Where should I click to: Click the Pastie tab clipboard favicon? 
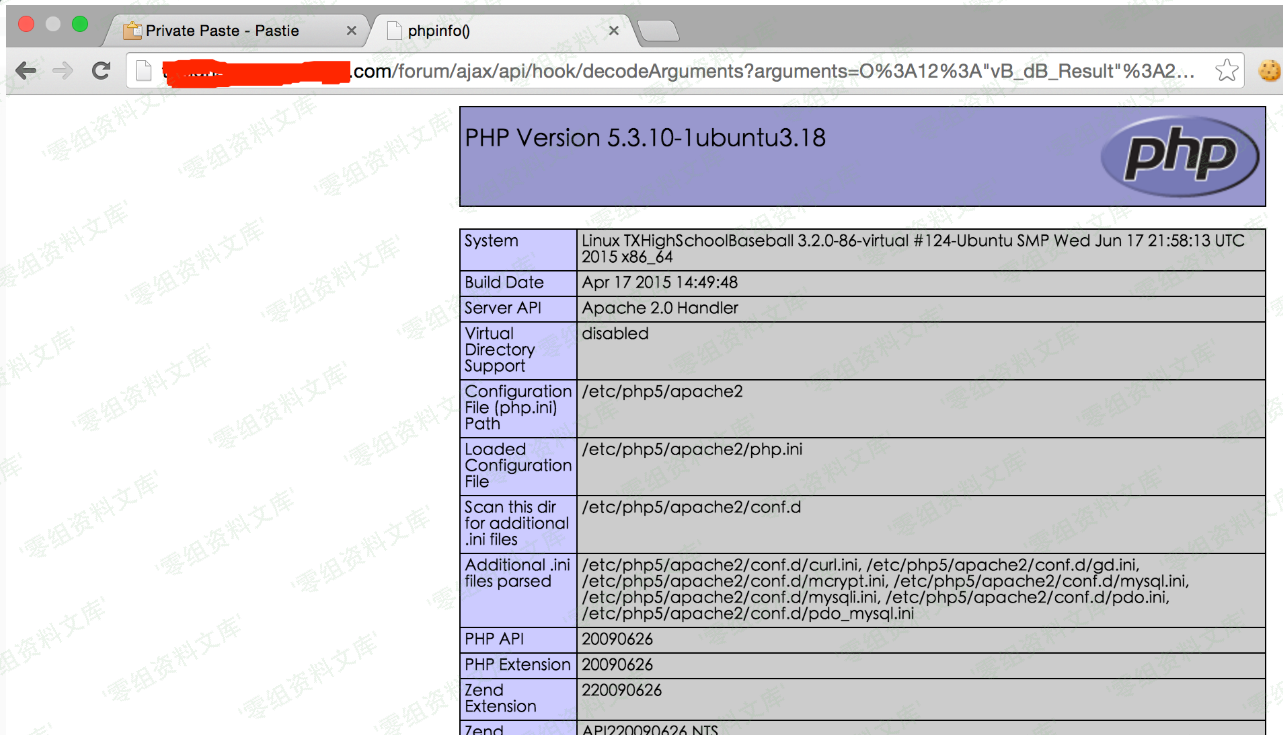(132, 31)
